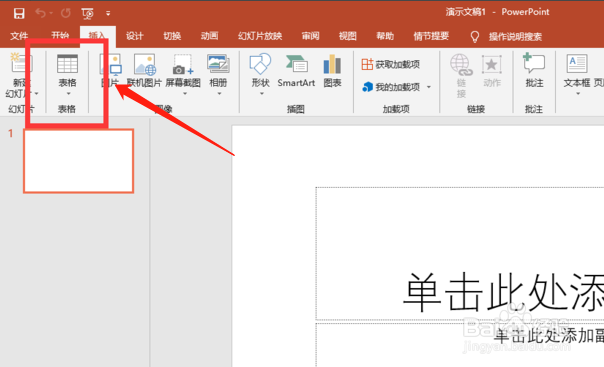Switch to the 动画 tab
Viewport: 604px width, 367px height.
(209, 36)
